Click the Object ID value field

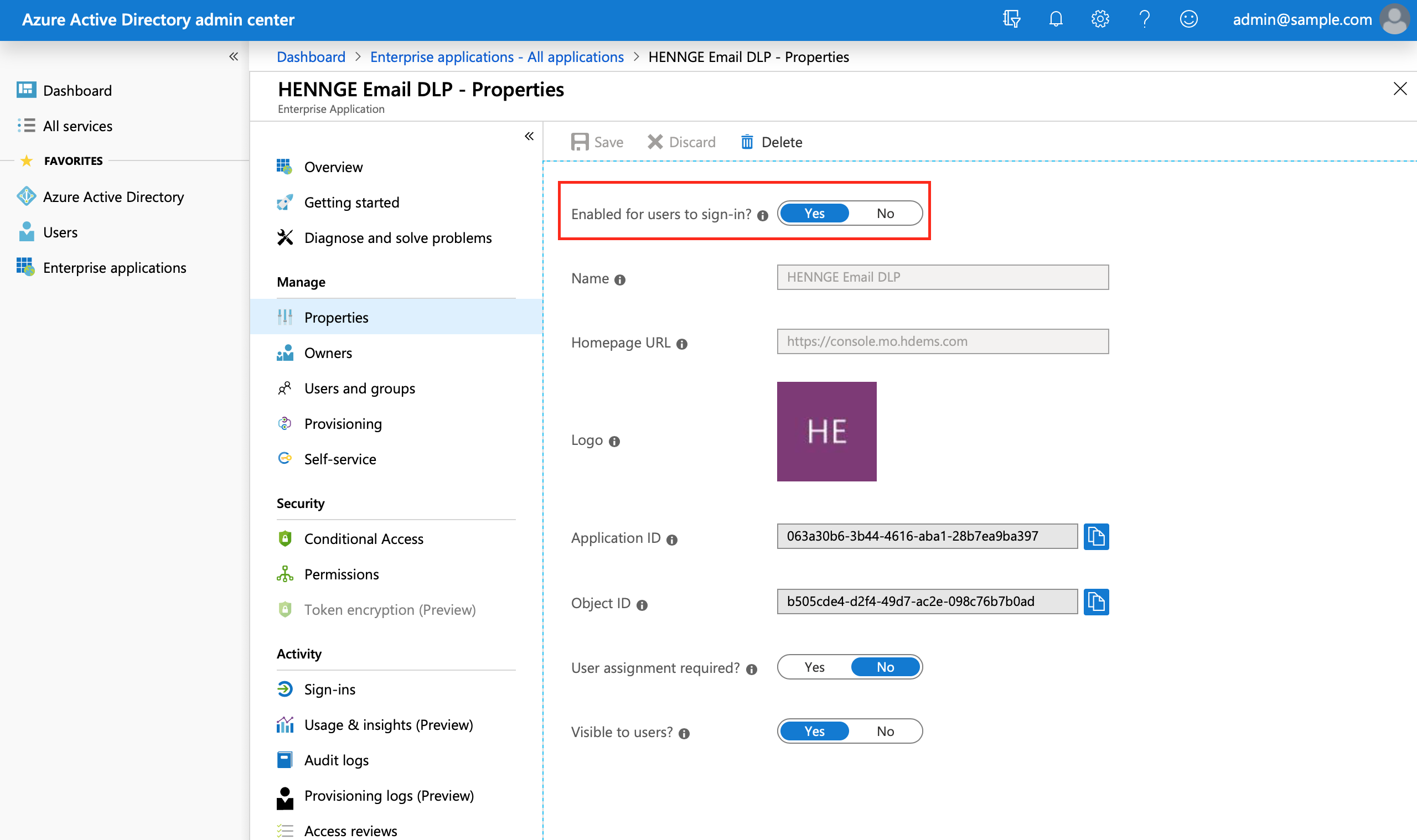point(927,601)
